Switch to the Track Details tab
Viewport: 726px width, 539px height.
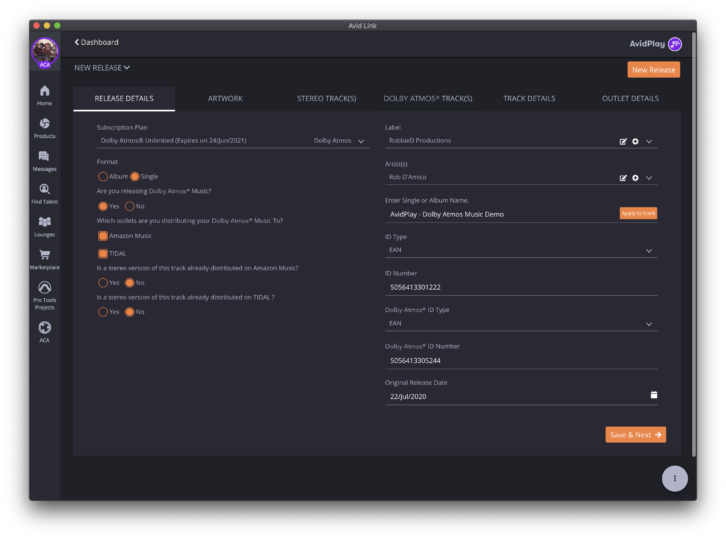click(529, 98)
